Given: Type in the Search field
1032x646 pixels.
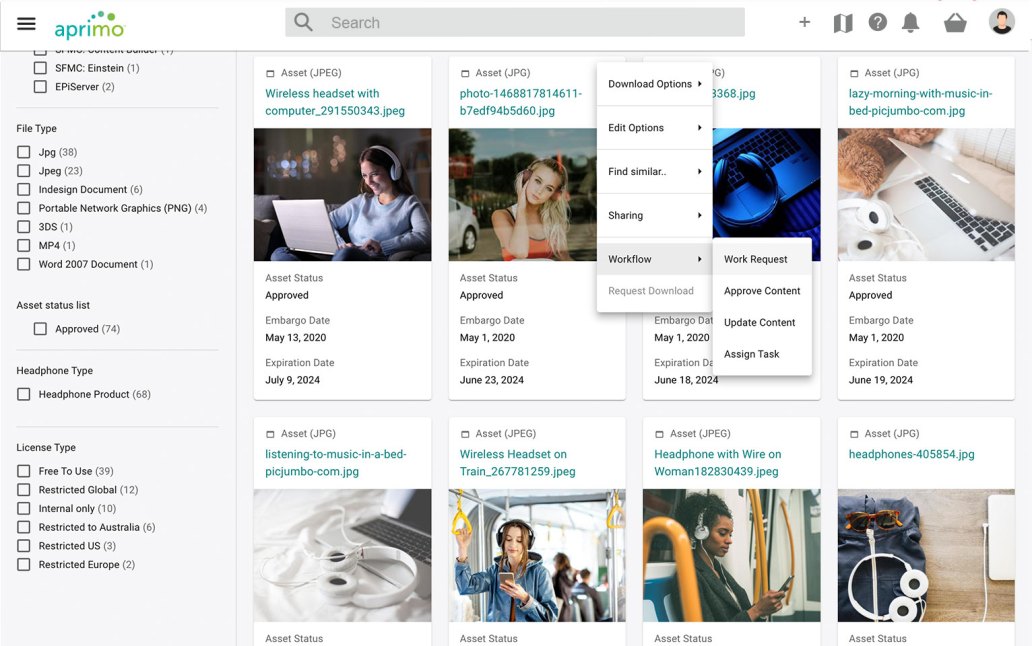Looking at the screenshot, I should coord(515,22).
